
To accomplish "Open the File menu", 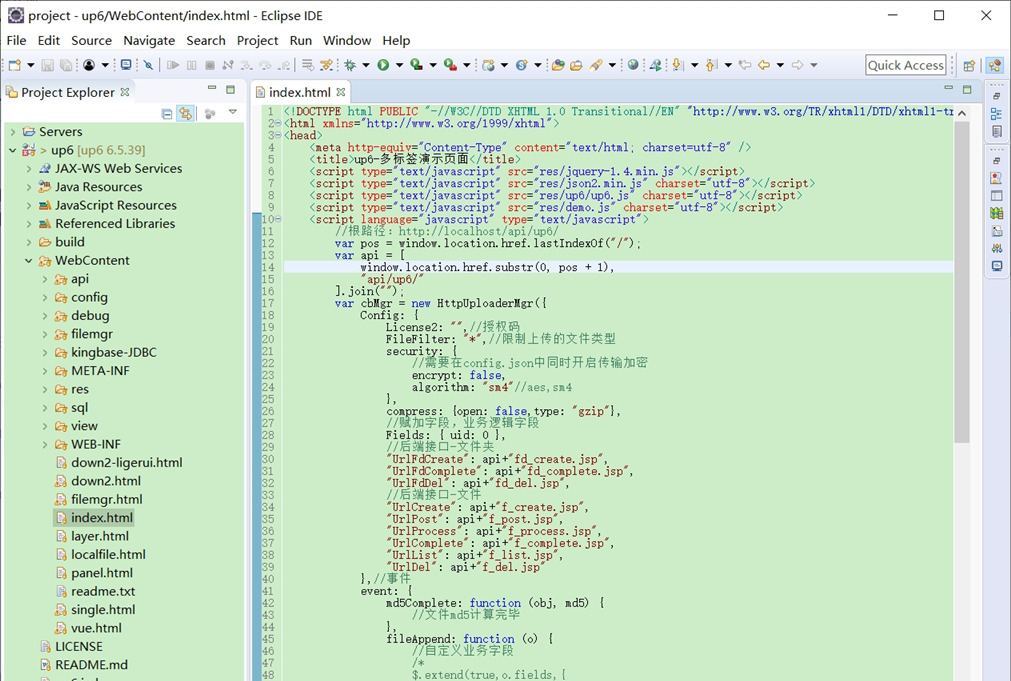I will tap(16, 40).
